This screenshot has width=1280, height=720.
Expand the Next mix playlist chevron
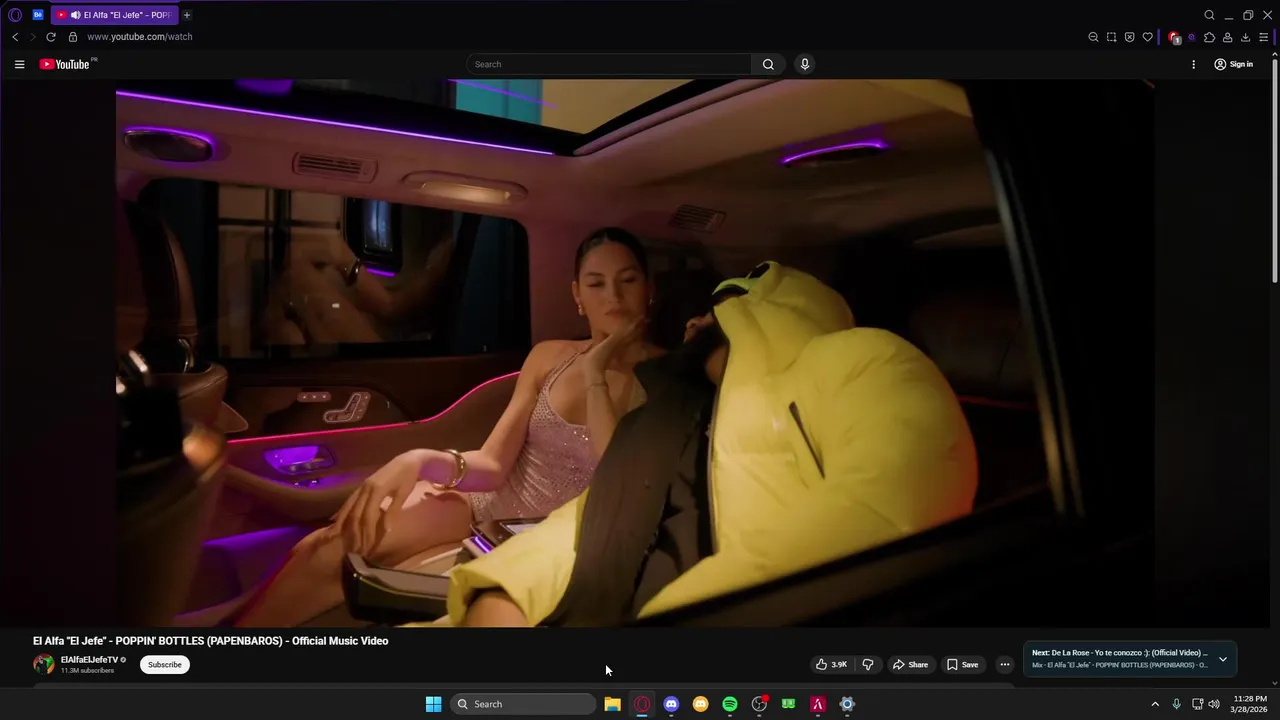1222,659
